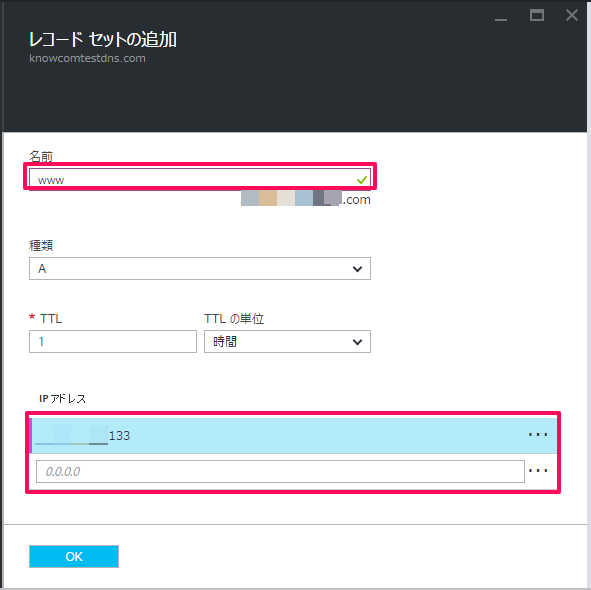The height and width of the screenshot is (590, 591).
Task: Click the OK button
Action: [74, 556]
